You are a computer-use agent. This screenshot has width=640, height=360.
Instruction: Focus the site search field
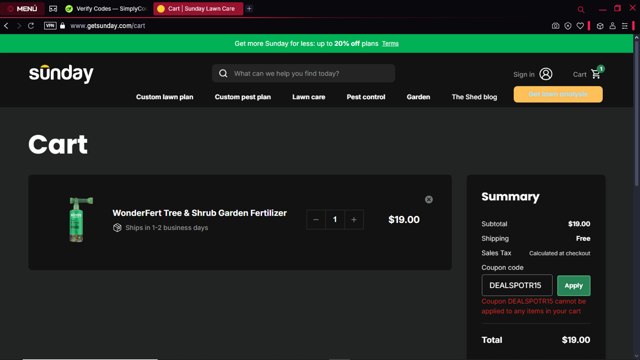(x=303, y=73)
